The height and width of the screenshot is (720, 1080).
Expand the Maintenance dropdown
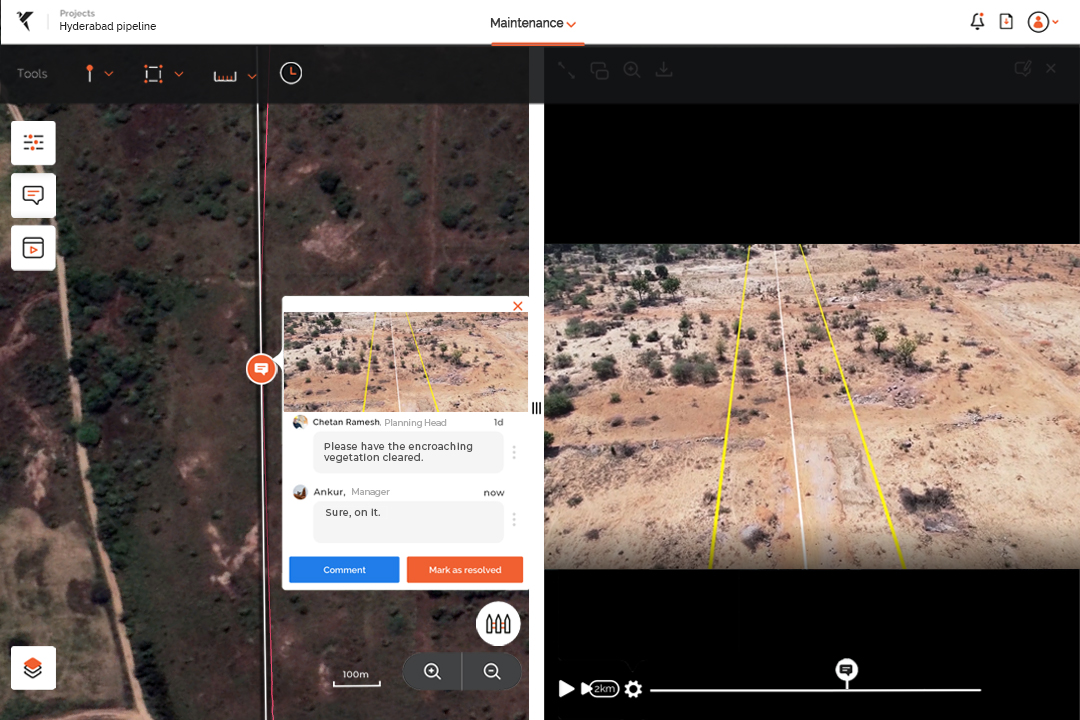533,23
